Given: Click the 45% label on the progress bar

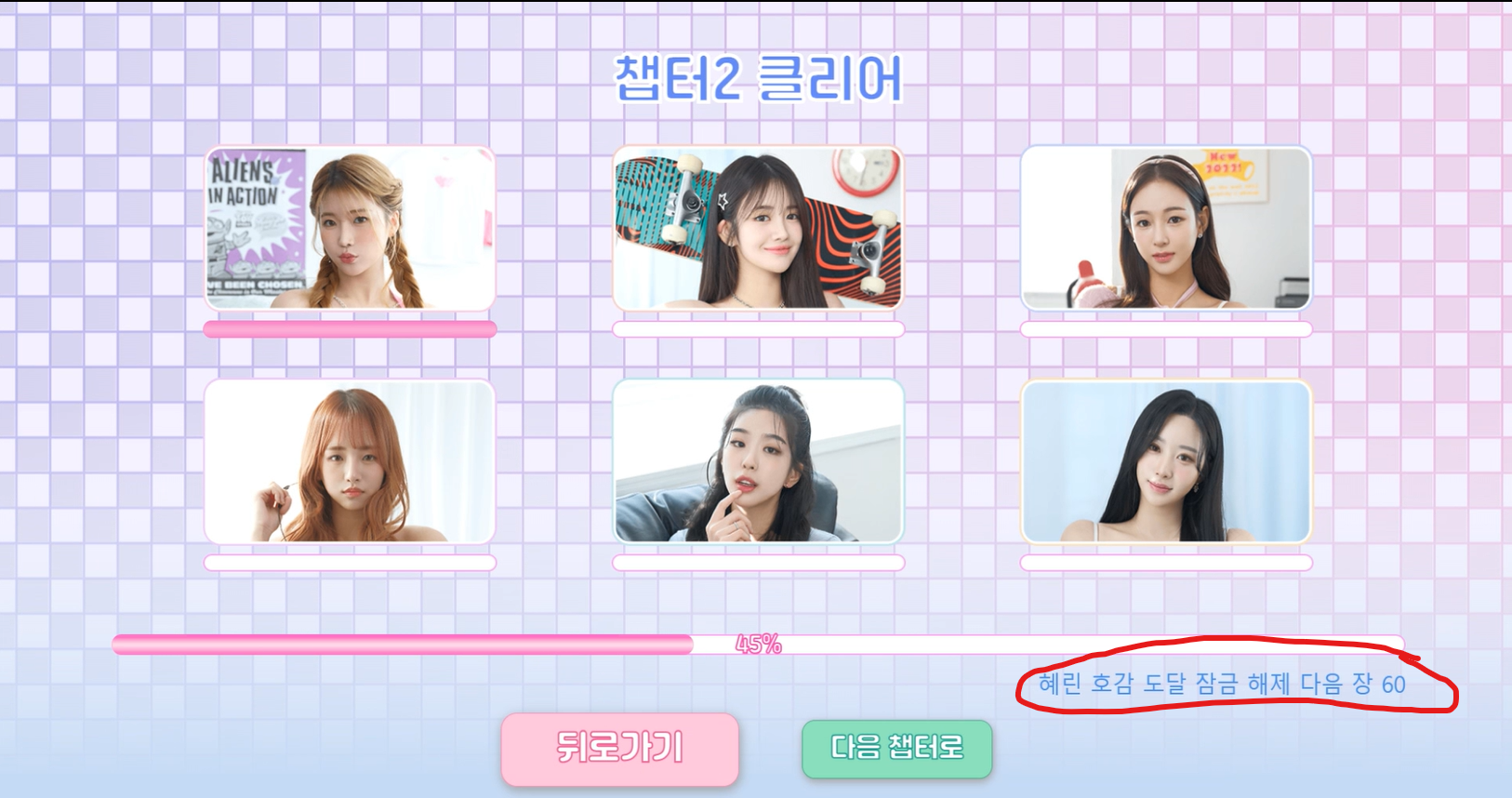Looking at the screenshot, I should (x=759, y=645).
